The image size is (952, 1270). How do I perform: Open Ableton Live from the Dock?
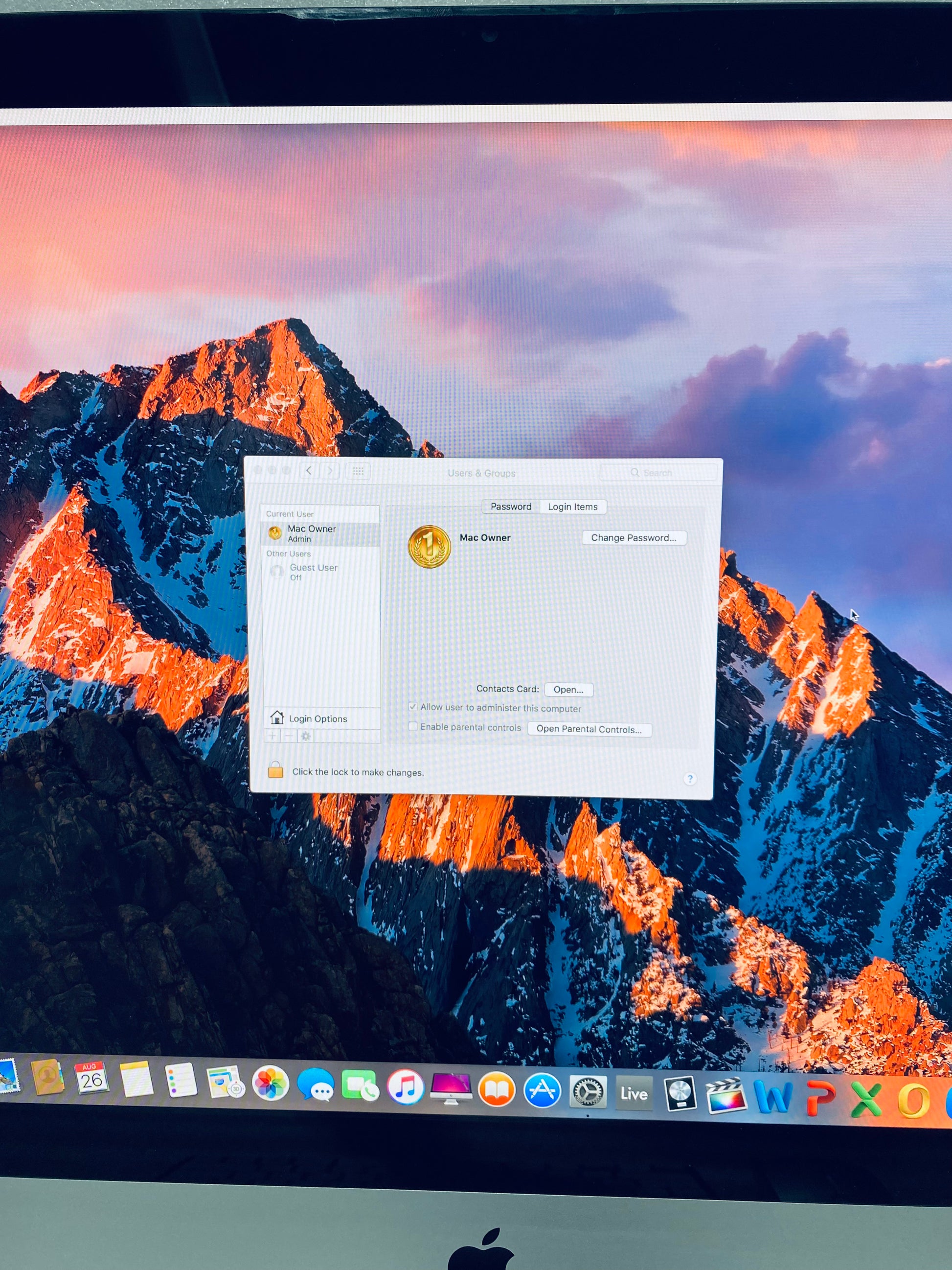click(634, 1093)
